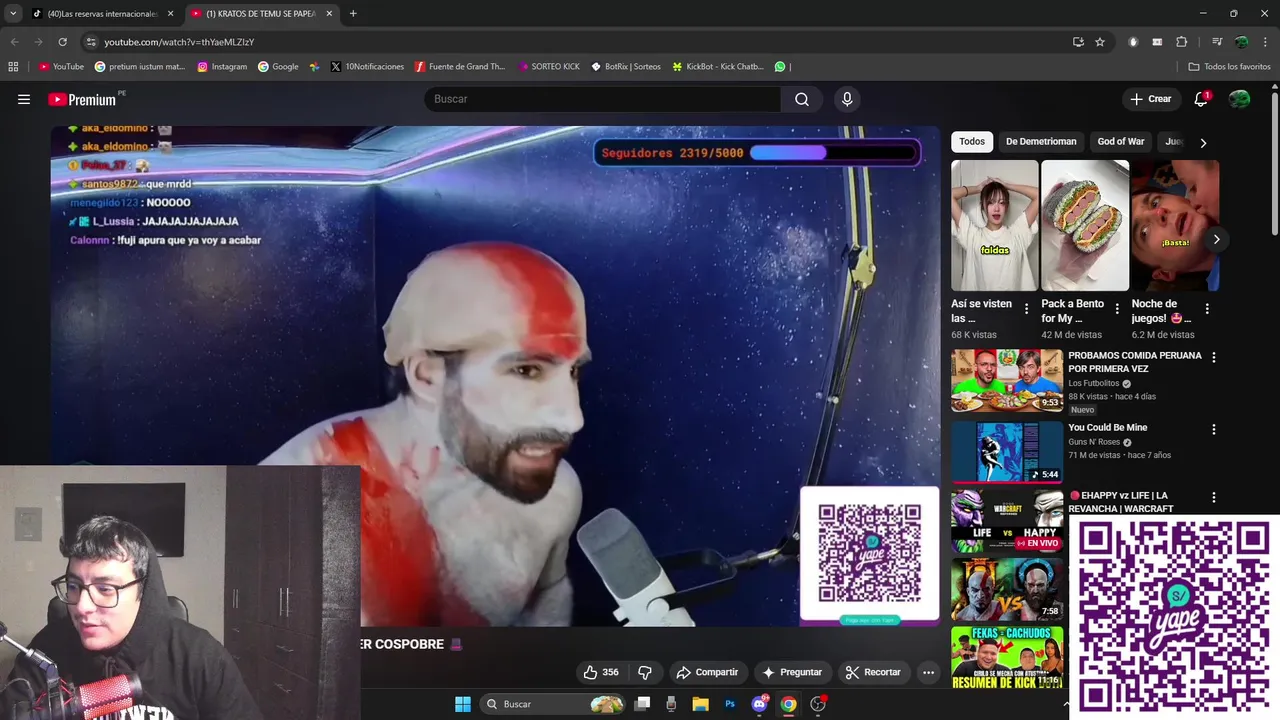This screenshot has width=1280, height=720.
Task: Open OBS Studio from the taskbar
Action: [818, 704]
